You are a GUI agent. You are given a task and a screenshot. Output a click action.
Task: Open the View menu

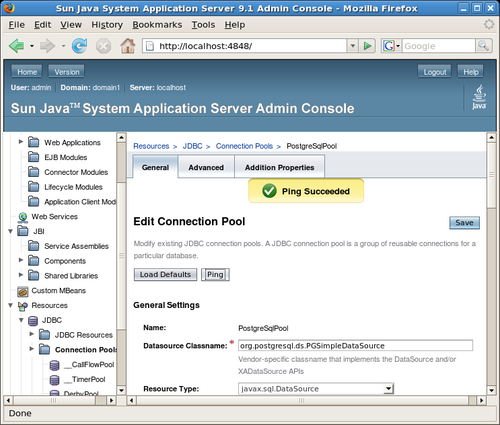tap(71, 25)
